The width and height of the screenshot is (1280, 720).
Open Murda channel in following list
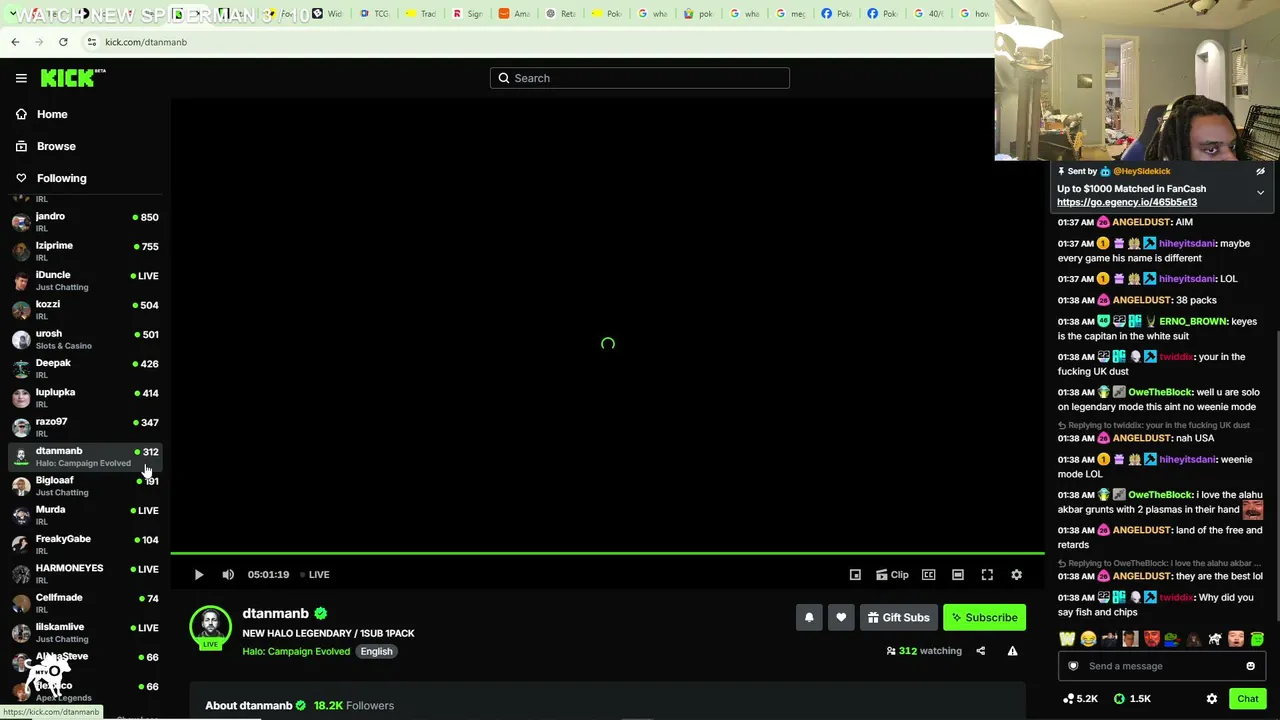click(85, 515)
